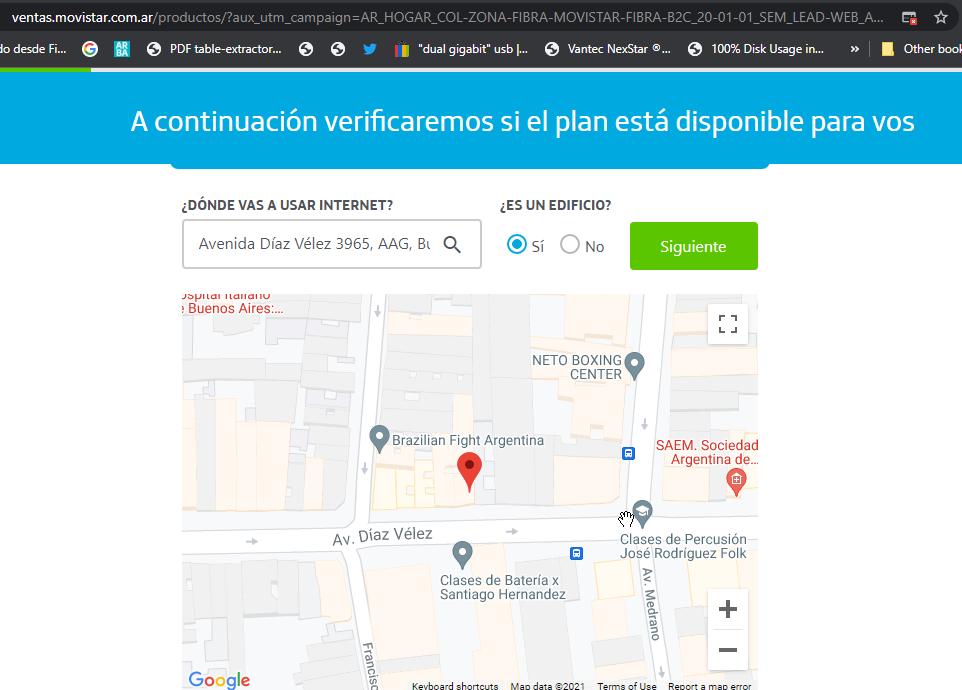Open the 100% Disk Usage bookmark

pos(756,49)
